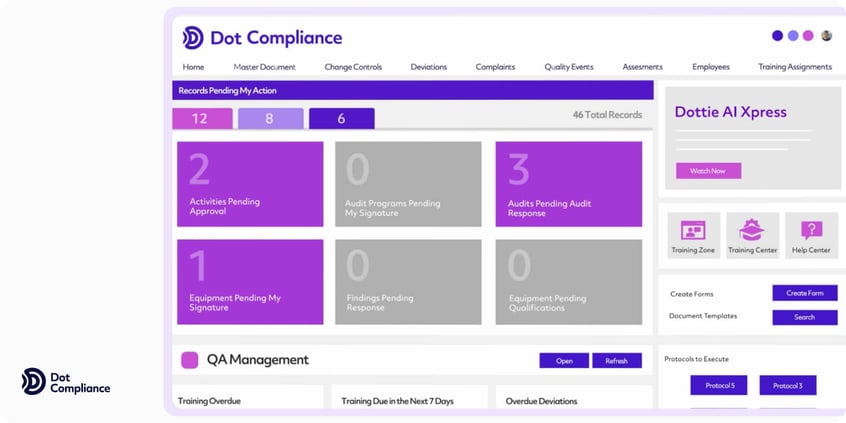846x423 pixels.
Task: Open Quality Events in navigation
Action: tap(569, 67)
